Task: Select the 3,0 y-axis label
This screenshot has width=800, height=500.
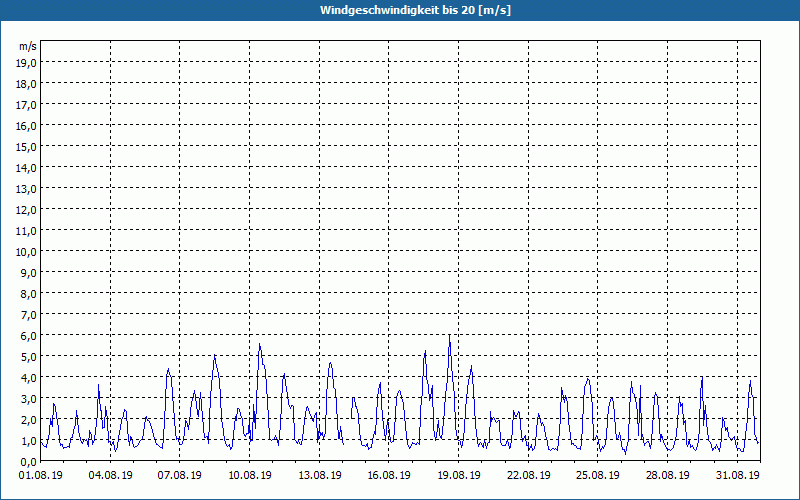Action: [x=30, y=398]
